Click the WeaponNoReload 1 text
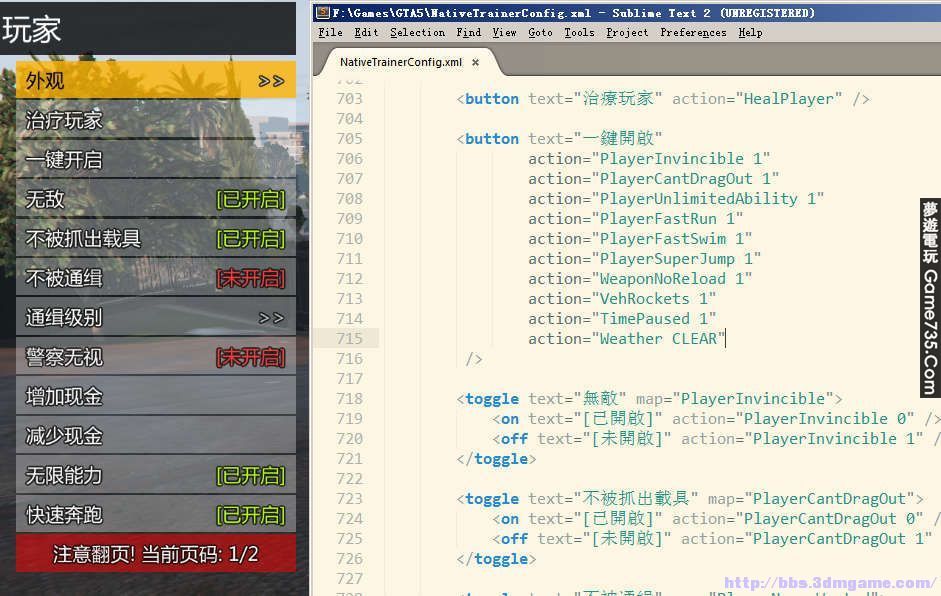The width and height of the screenshot is (941, 596). click(672, 278)
